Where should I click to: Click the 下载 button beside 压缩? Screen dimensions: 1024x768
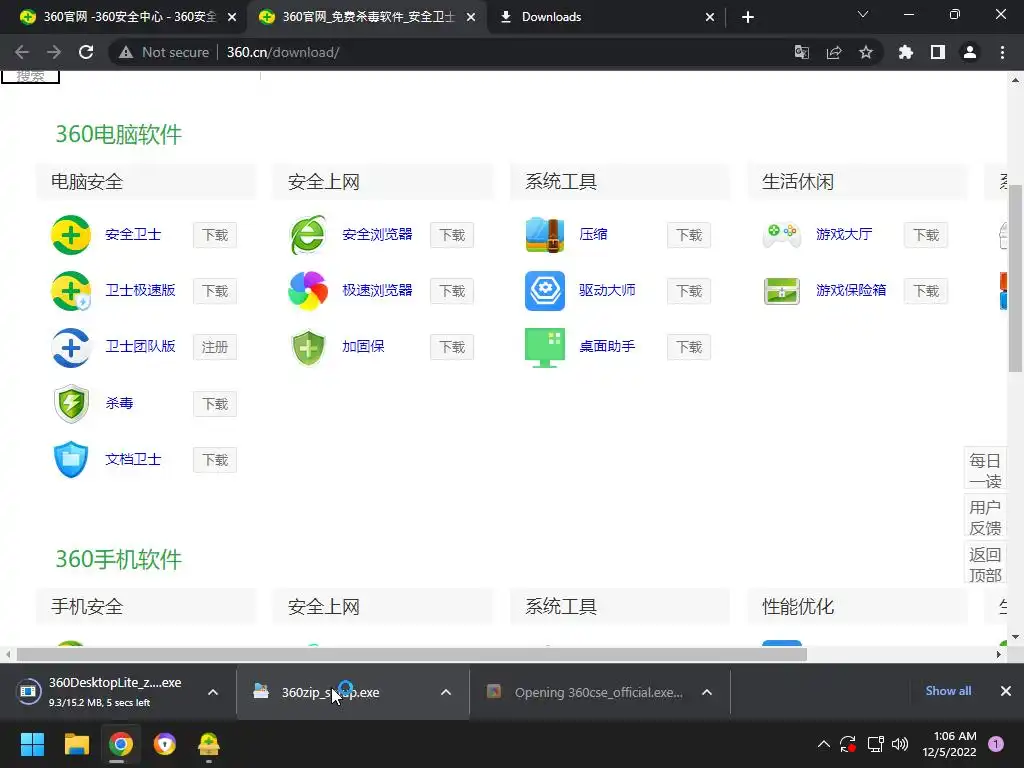point(689,235)
